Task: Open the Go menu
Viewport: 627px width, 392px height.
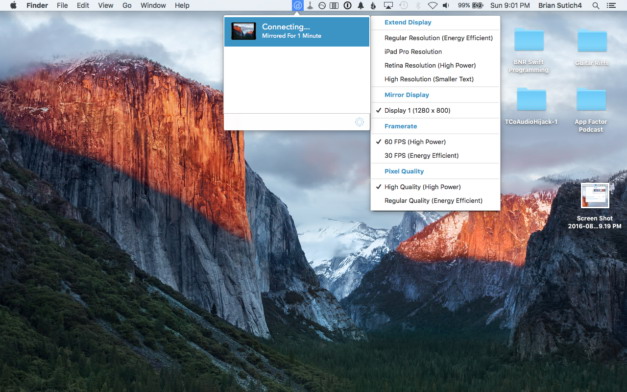Action: coord(127,6)
